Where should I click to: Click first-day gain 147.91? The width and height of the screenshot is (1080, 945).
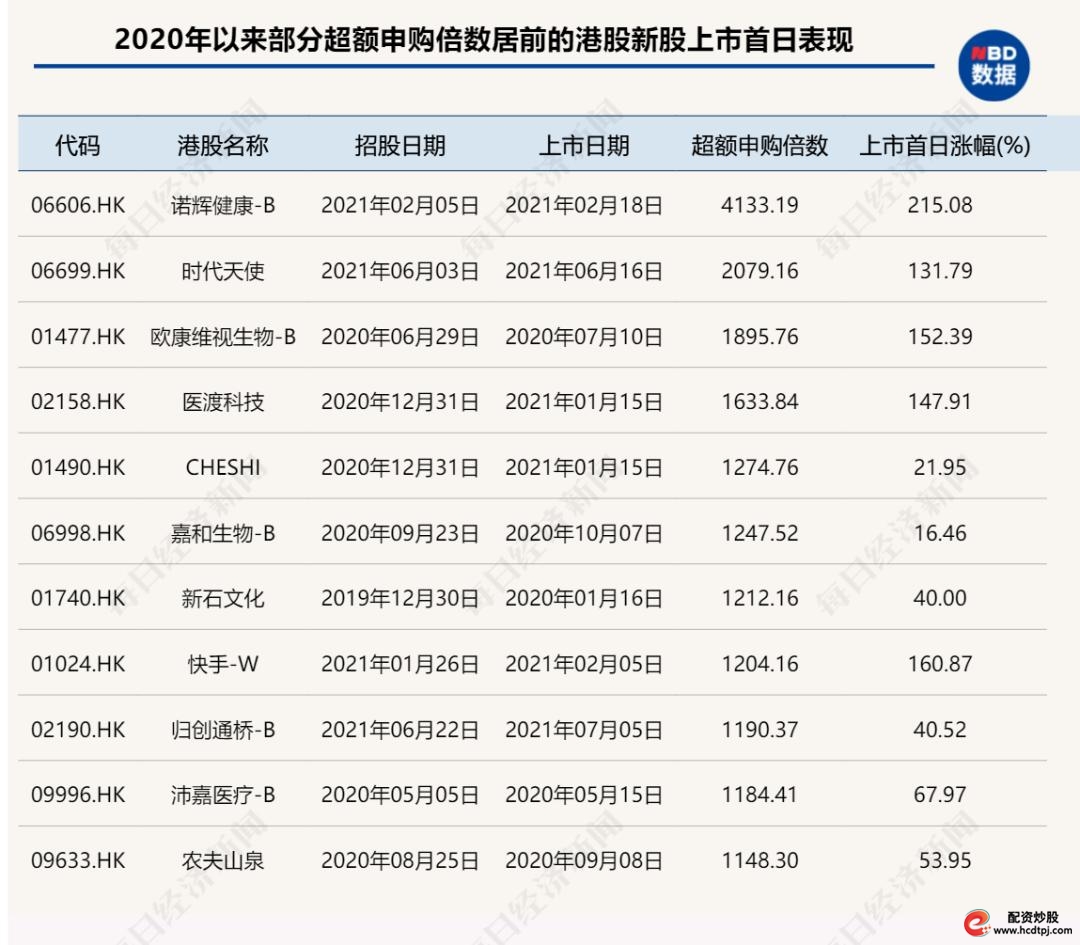(939, 402)
